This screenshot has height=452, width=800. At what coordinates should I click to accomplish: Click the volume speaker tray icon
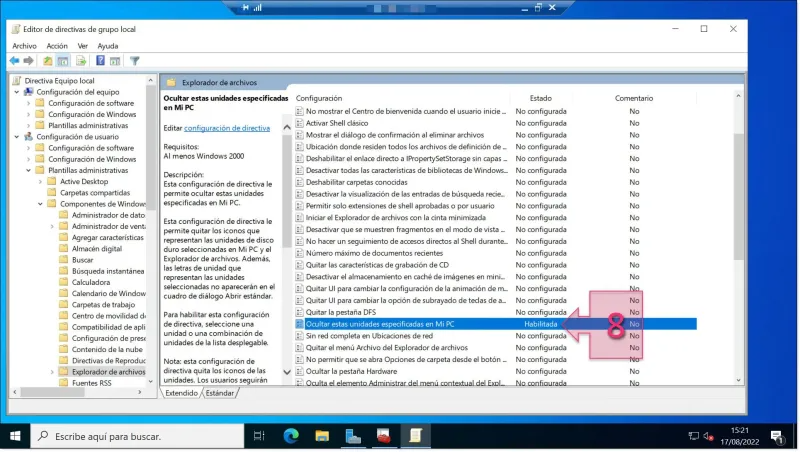[708, 436]
